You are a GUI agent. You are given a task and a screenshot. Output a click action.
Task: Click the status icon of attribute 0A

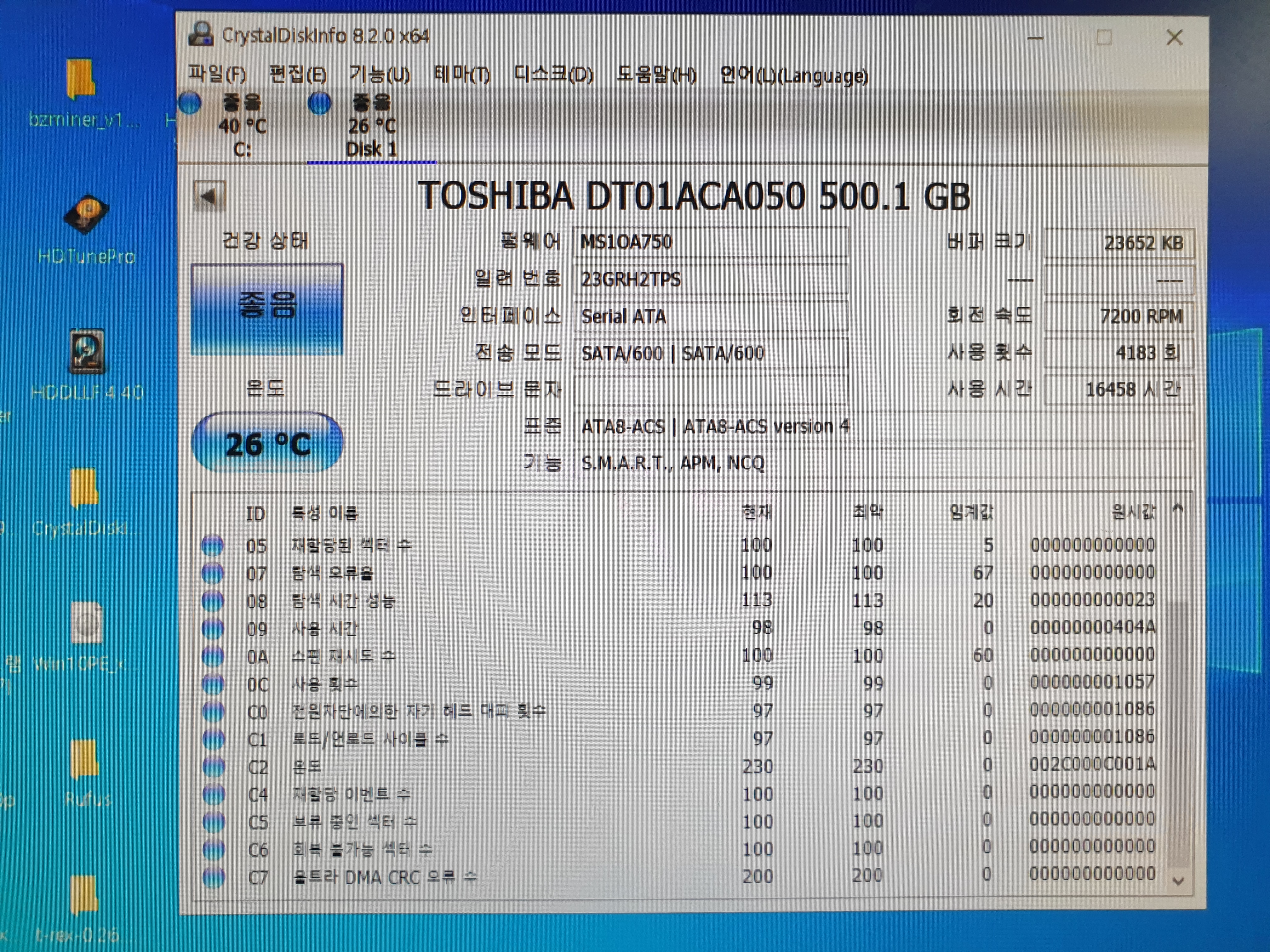(x=213, y=656)
